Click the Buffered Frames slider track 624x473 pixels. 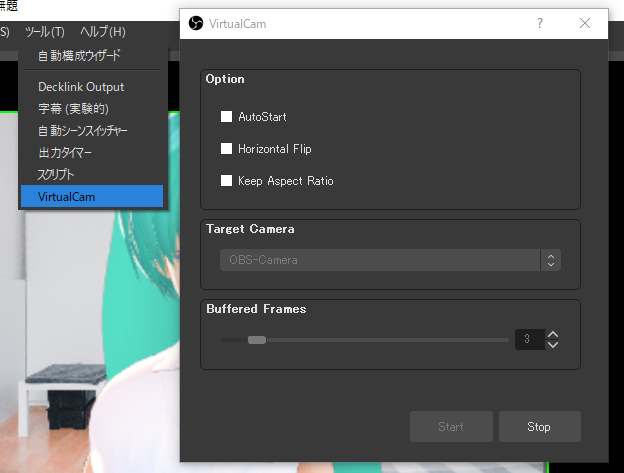click(365, 340)
